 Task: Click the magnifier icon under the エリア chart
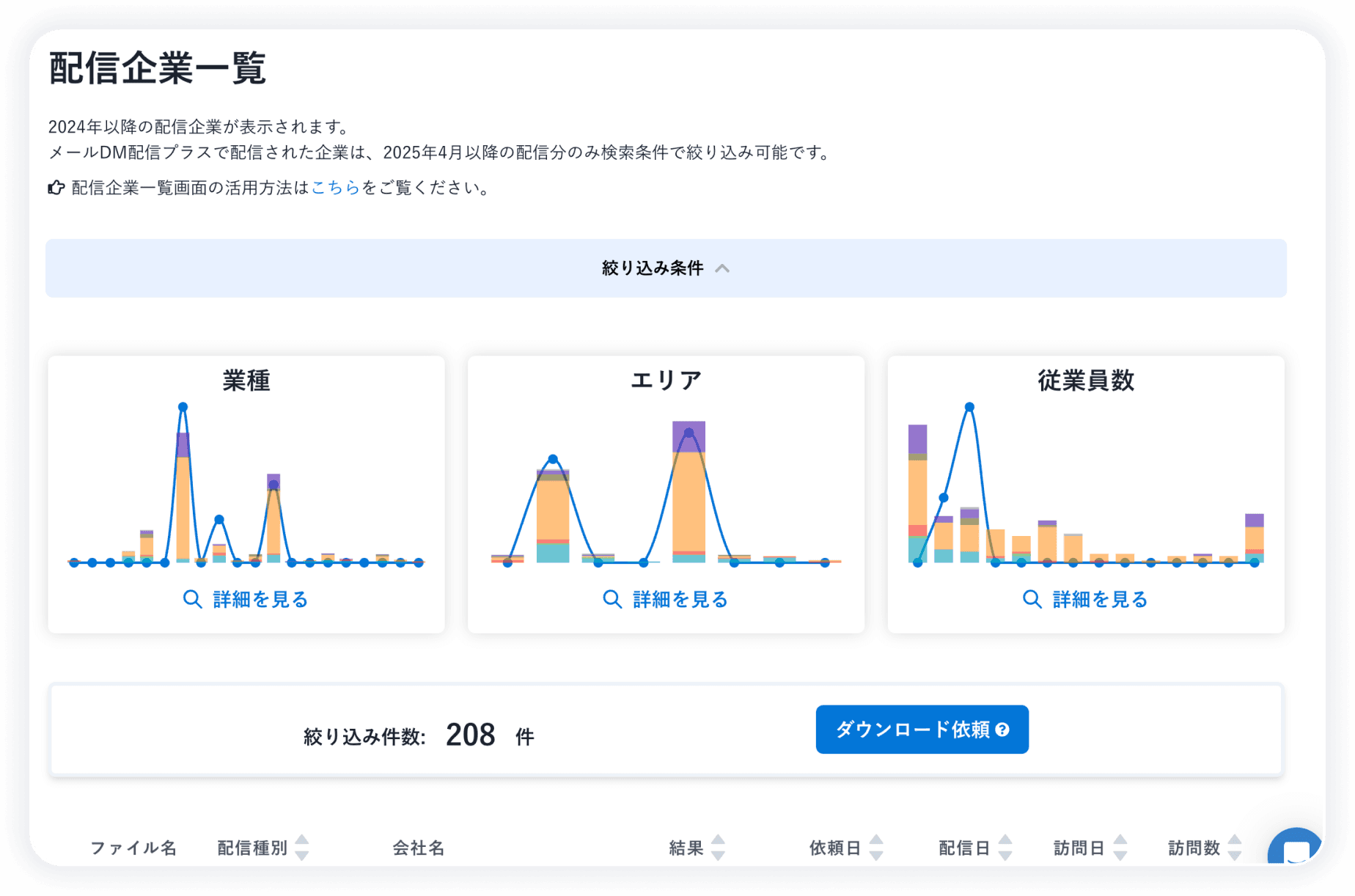click(613, 599)
